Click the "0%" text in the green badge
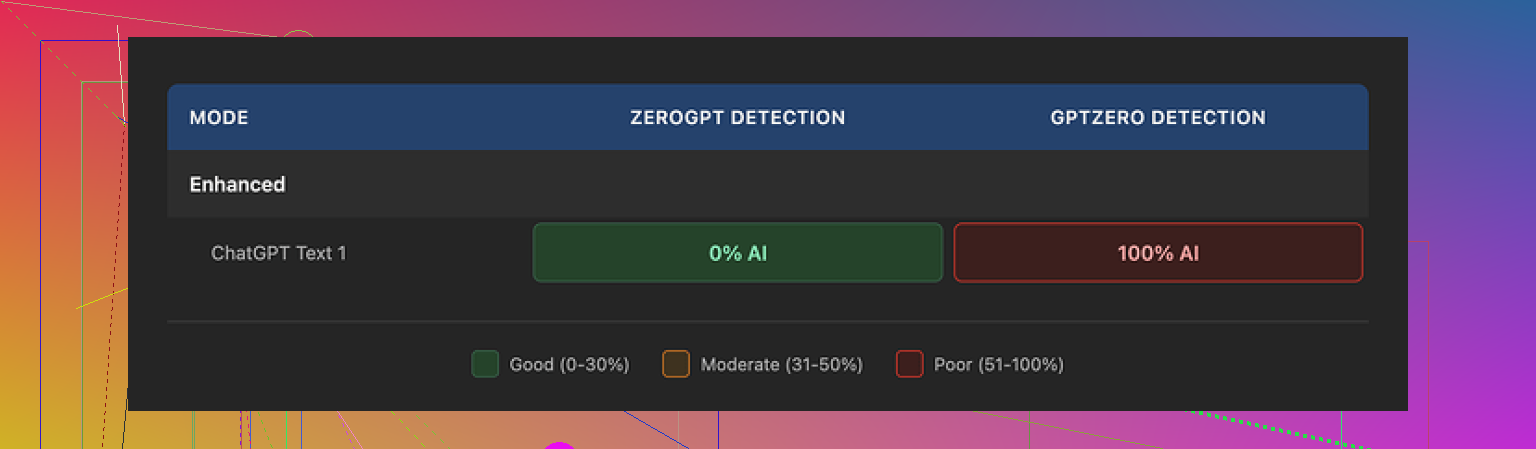Screen dimensions: 1536x449 tap(724, 254)
